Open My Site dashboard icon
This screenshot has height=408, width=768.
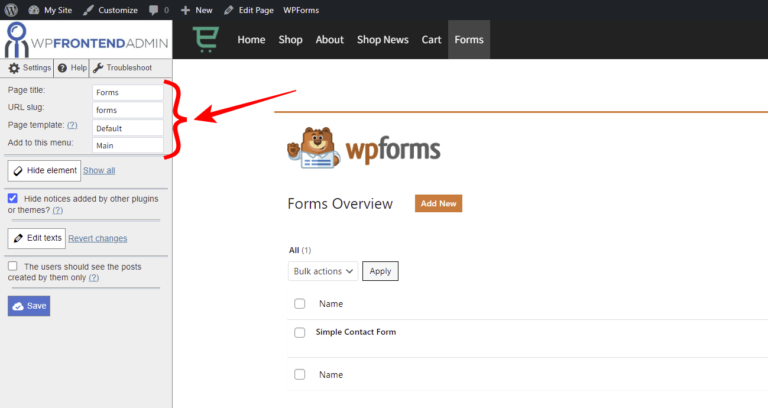point(34,10)
